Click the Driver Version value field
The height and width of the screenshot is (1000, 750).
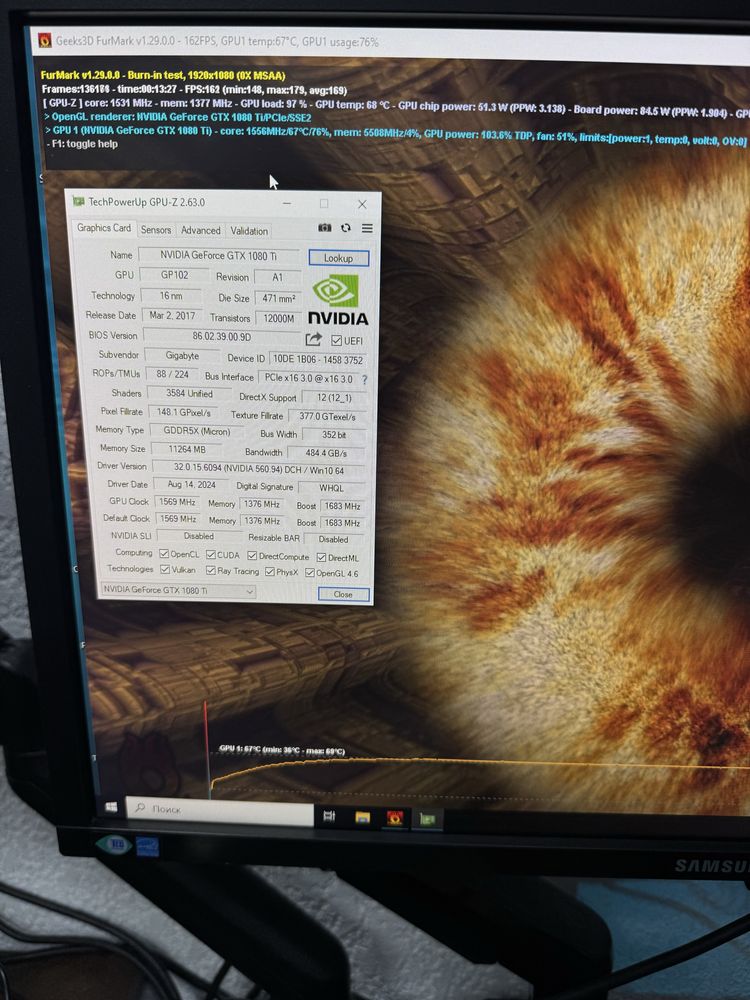coord(258,469)
